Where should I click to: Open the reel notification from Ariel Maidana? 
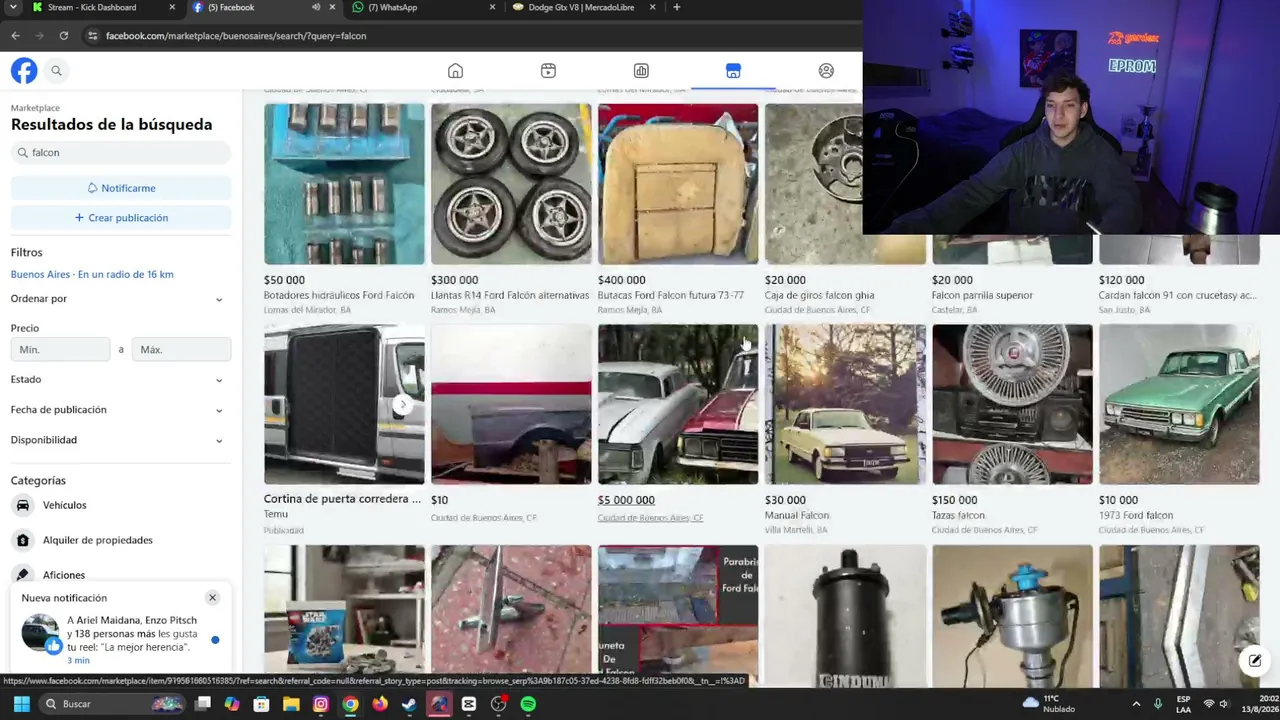click(x=120, y=639)
